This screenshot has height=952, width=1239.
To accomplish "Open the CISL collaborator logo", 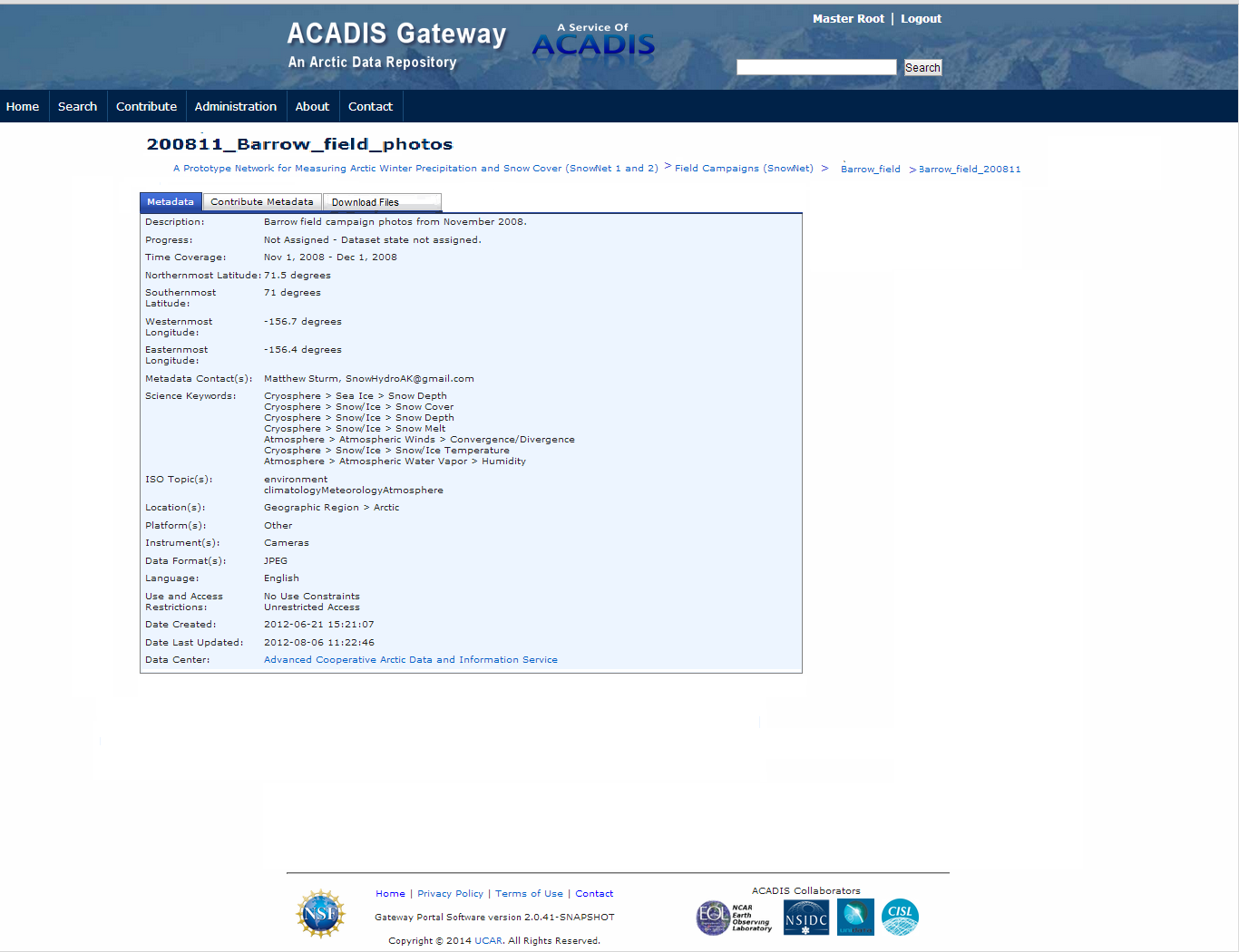I will tap(900, 917).
